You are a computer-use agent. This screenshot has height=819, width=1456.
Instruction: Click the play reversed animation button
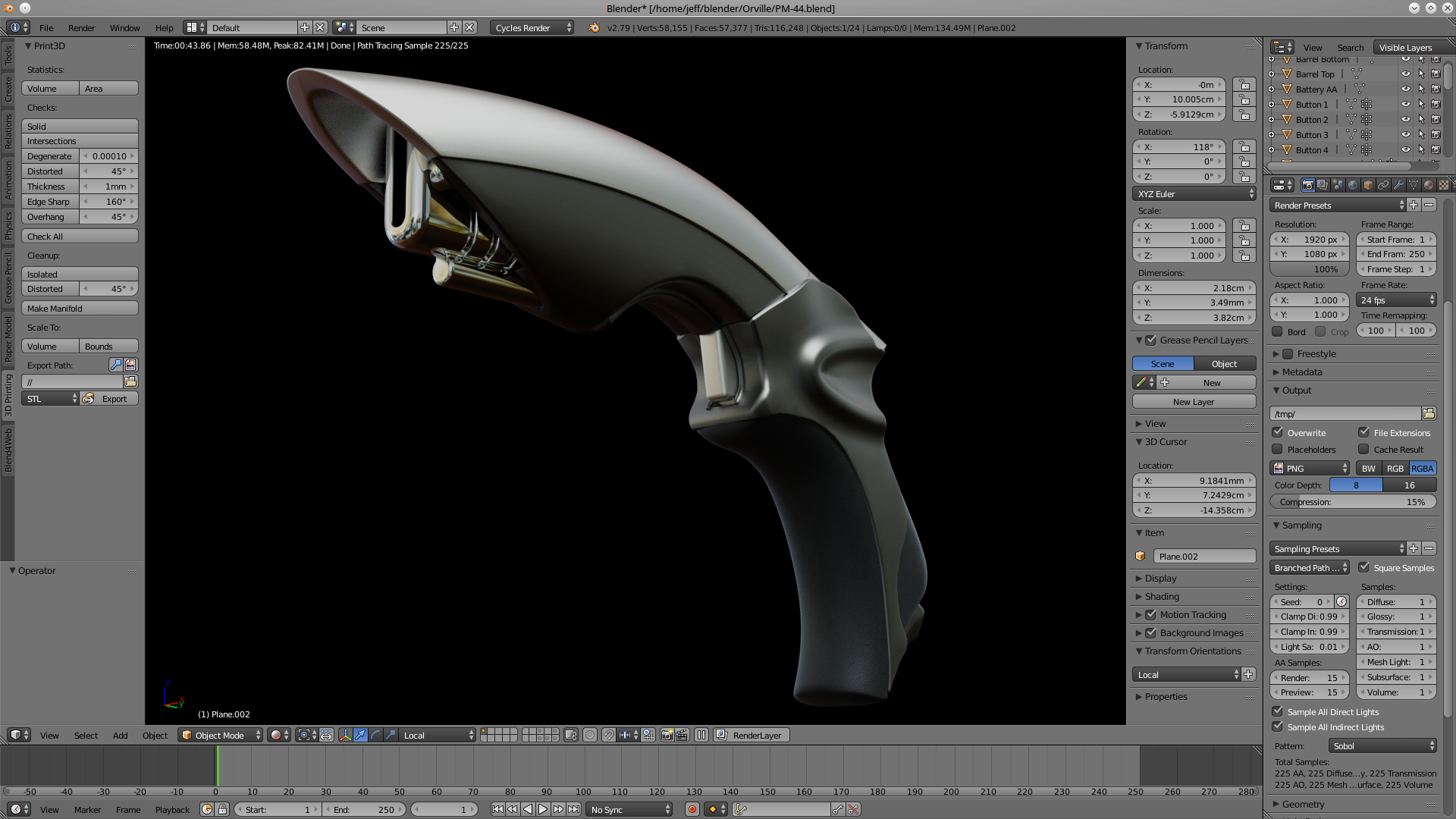tap(528, 809)
